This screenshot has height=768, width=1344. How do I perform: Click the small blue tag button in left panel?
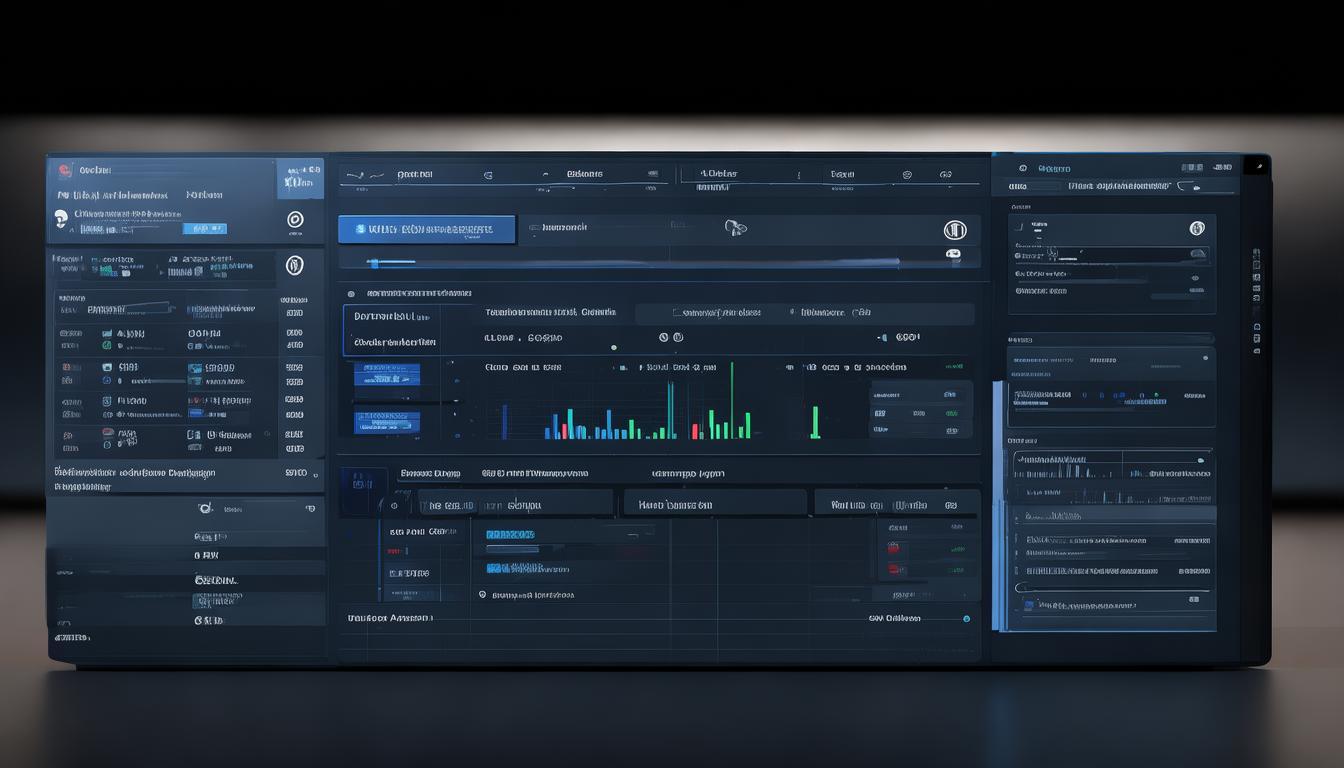click(x=205, y=229)
